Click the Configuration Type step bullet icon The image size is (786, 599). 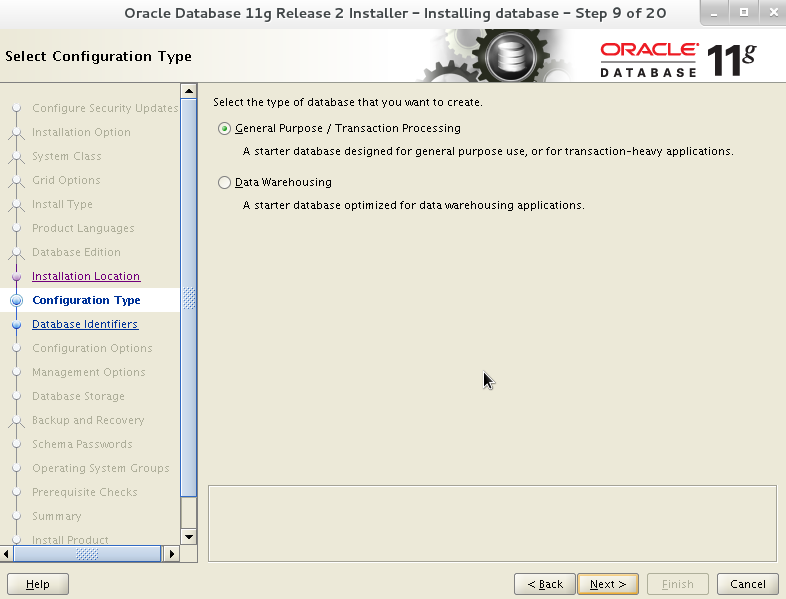pyautogui.click(x=17, y=300)
